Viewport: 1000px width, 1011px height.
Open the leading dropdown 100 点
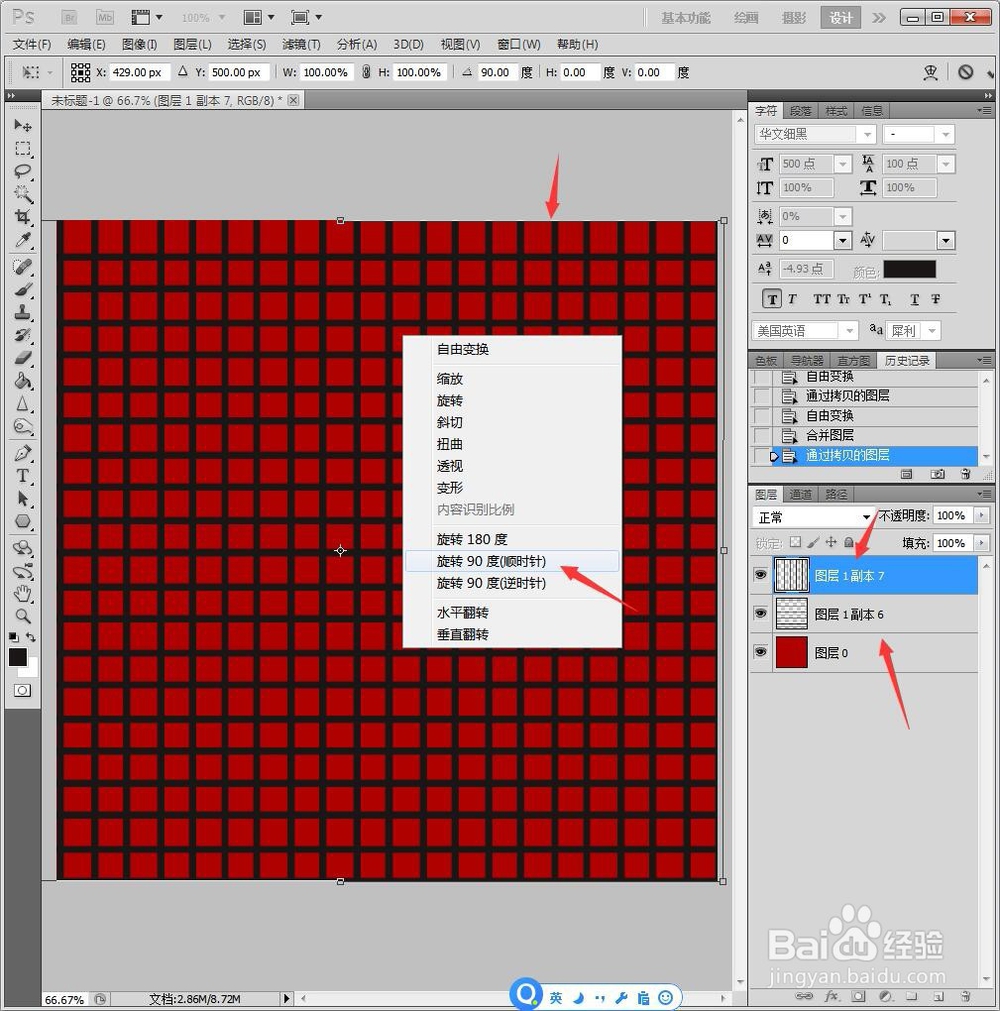[945, 164]
